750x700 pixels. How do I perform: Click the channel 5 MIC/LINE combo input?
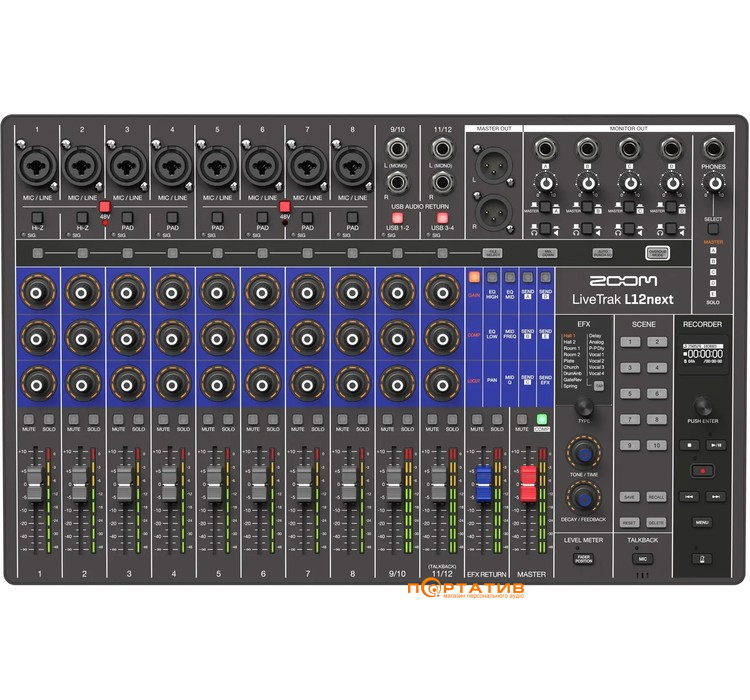(x=217, y=166)
